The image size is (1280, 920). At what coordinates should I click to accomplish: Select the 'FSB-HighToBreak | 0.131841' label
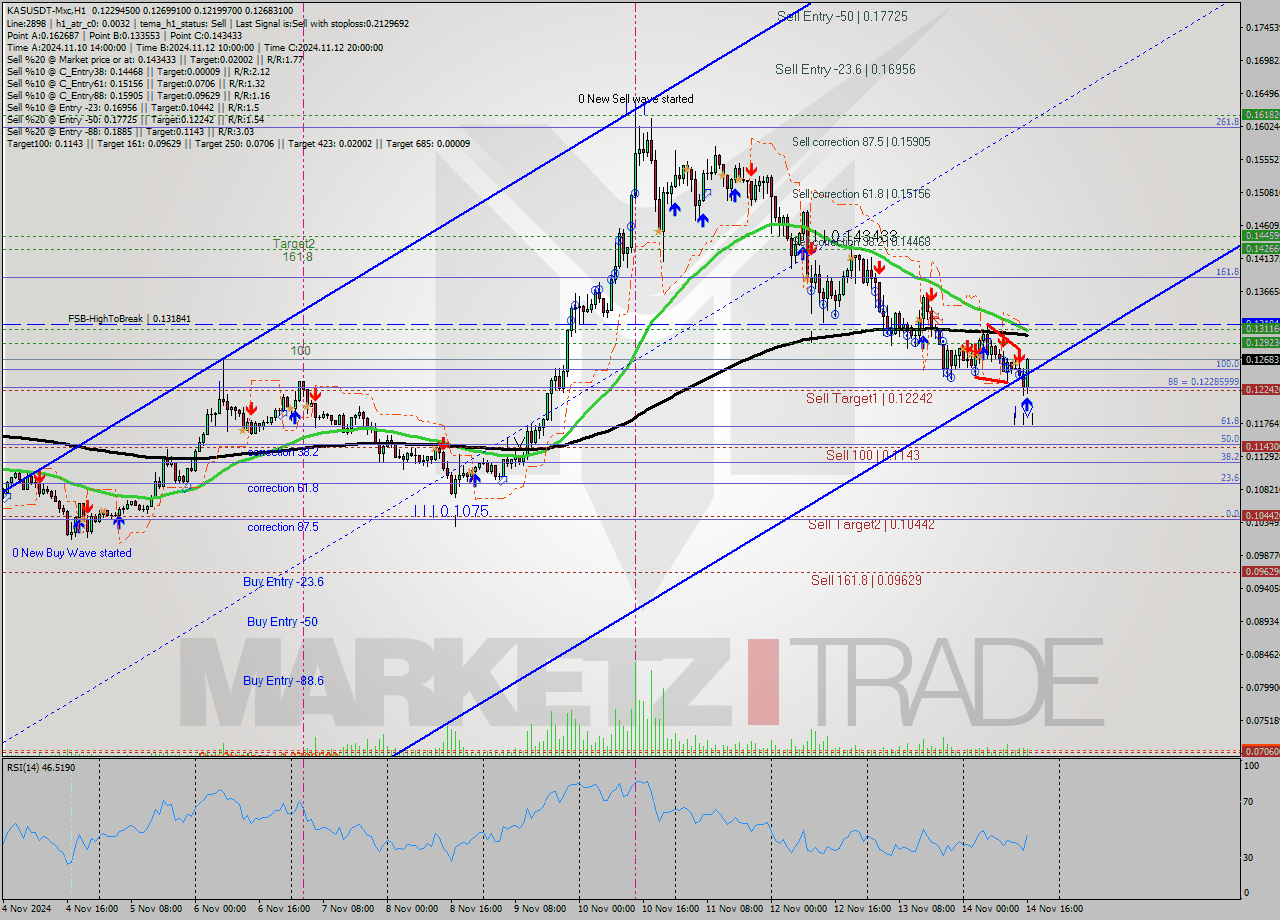[129, 319]
